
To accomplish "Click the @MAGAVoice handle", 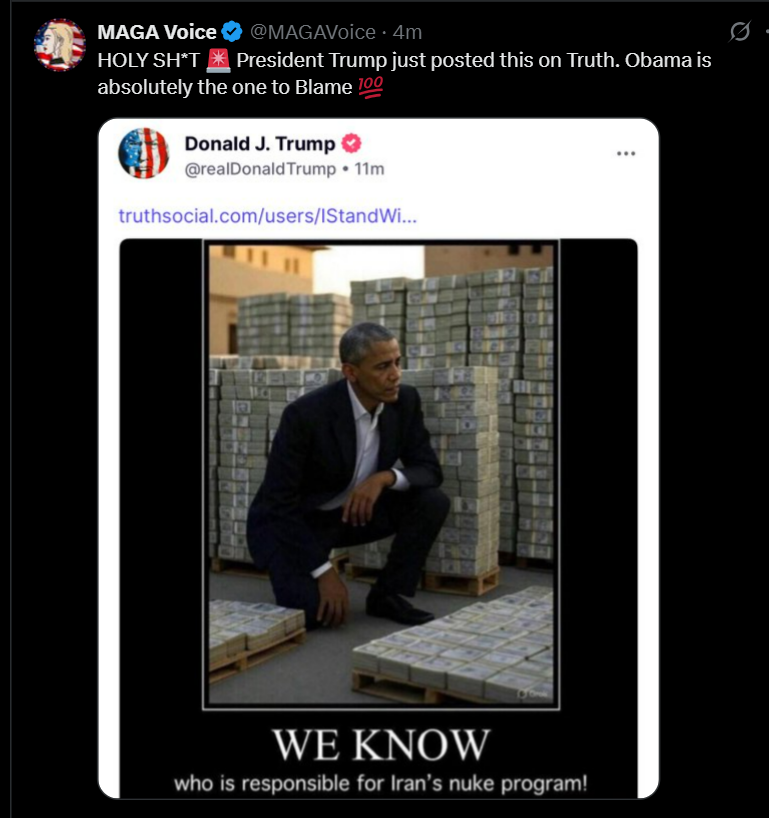I will tap(313, 32).
